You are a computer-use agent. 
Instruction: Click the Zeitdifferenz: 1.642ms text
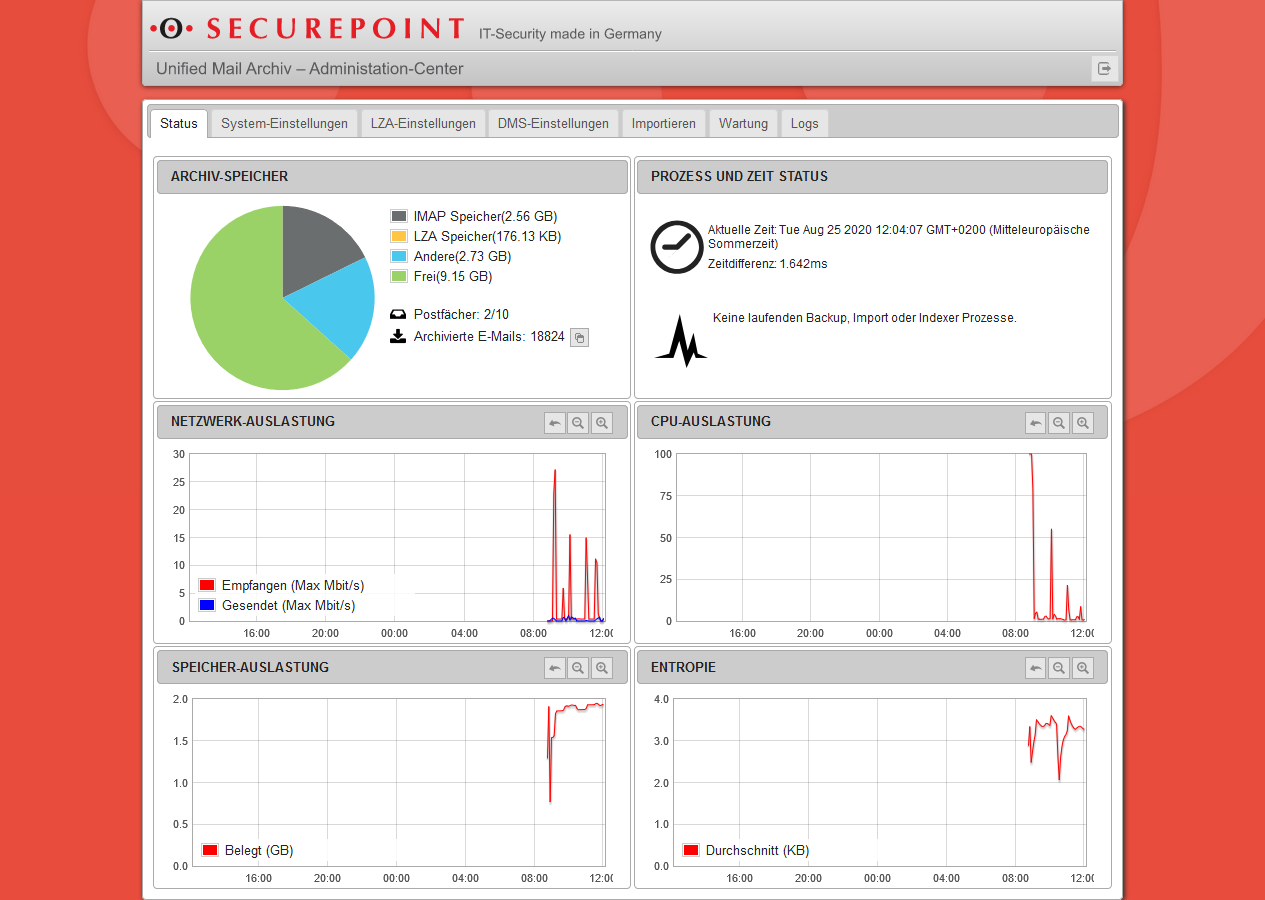pos(767,264)
